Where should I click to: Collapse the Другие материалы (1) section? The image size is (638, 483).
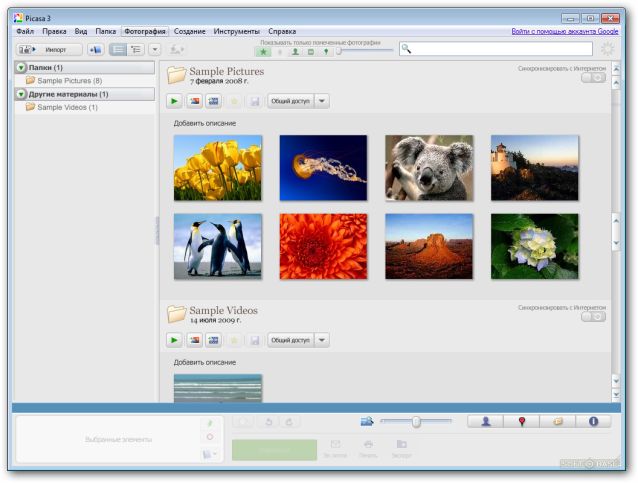coord(21,94)
